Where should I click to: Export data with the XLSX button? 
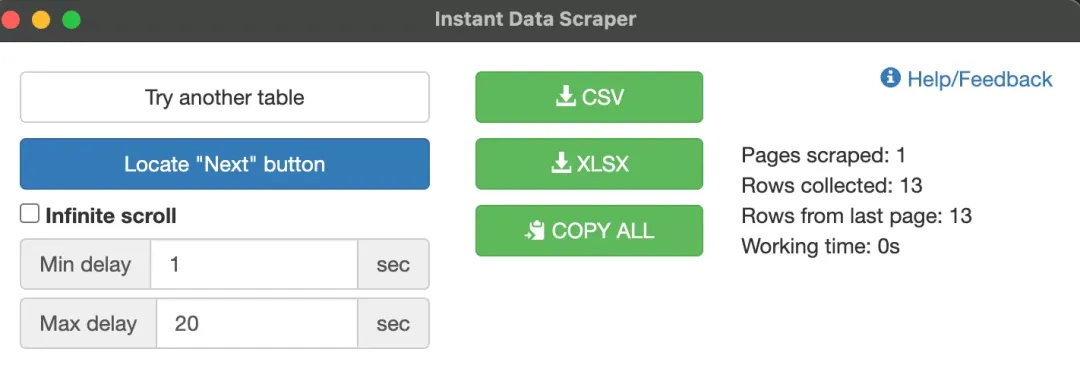pos(589,164)
